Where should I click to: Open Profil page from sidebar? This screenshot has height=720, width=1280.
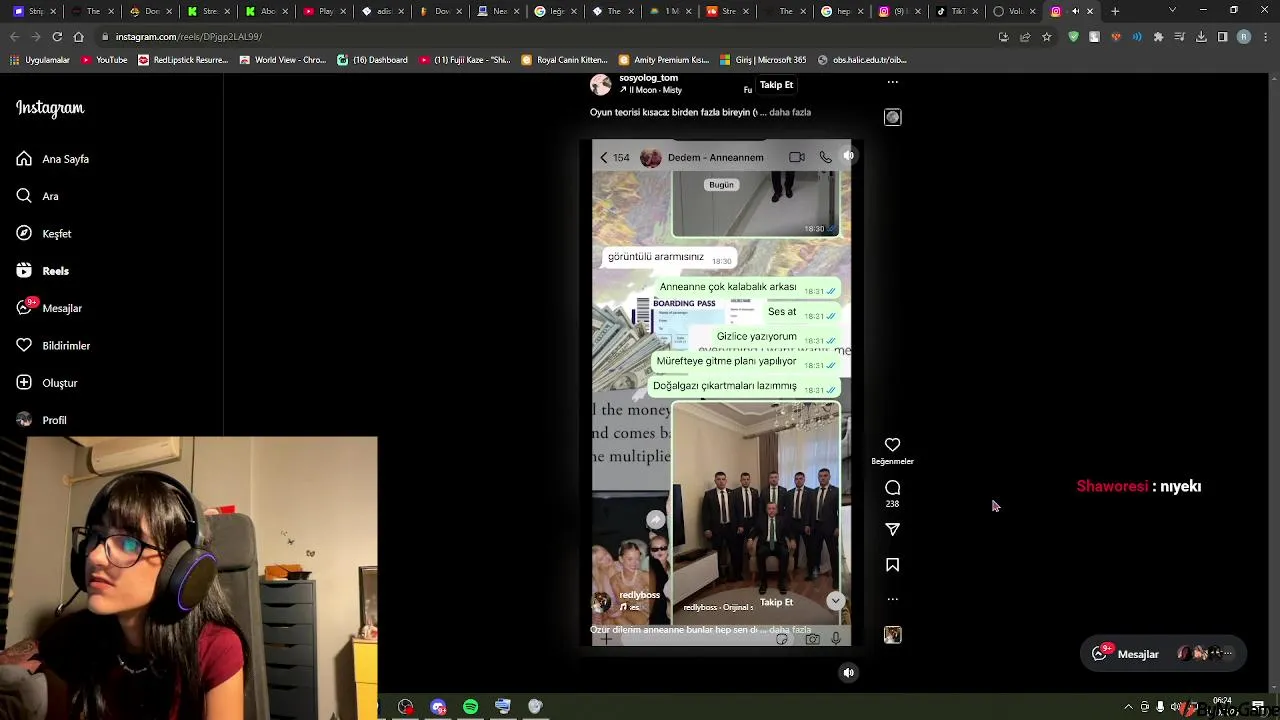(x=41, y=420)
